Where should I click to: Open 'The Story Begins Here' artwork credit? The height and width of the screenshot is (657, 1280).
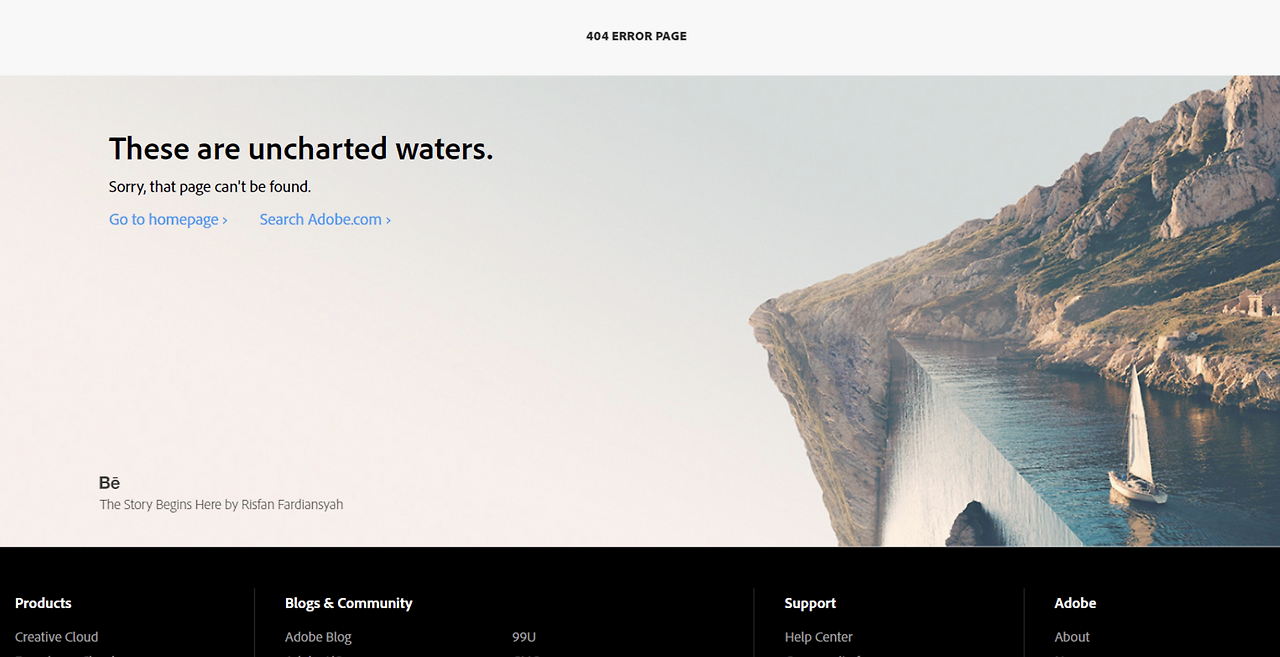[221, 505]
